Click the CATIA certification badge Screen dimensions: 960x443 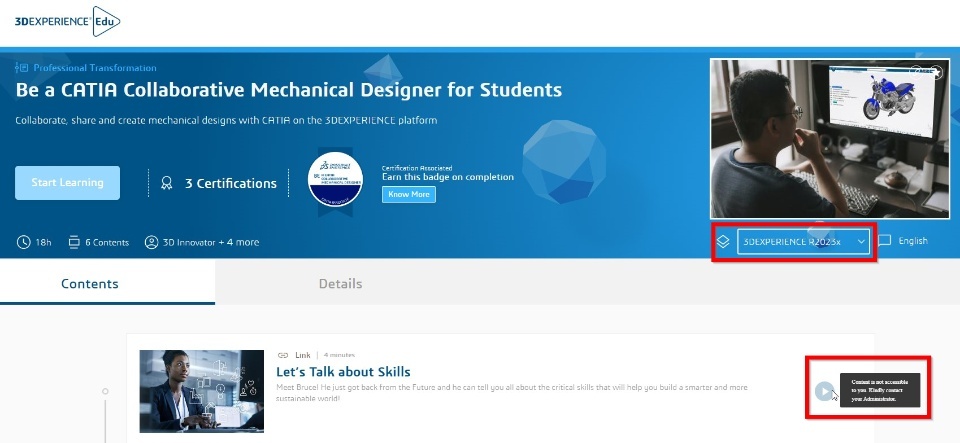coord(335,178)
